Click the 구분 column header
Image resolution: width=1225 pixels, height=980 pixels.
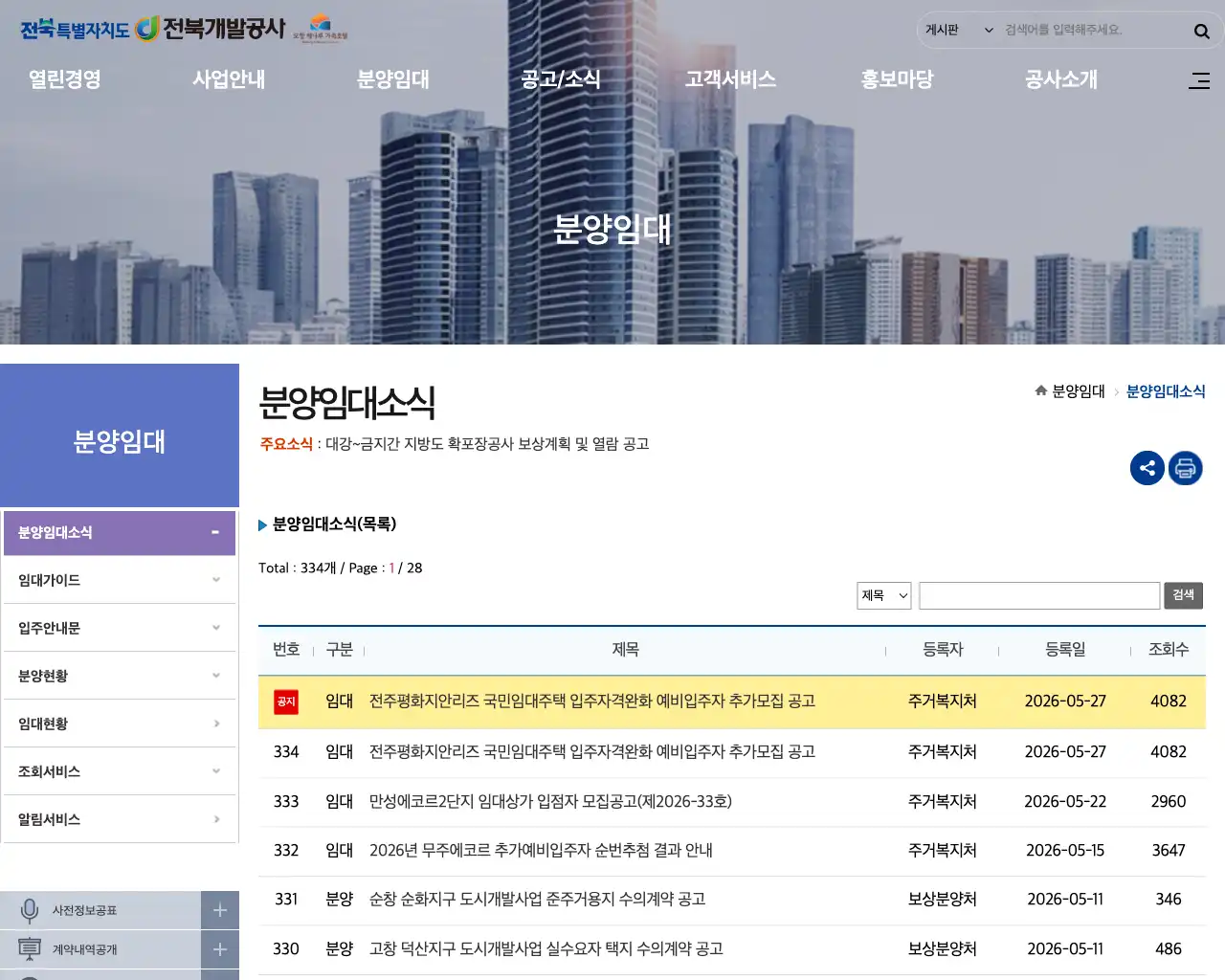pos(340,650)
